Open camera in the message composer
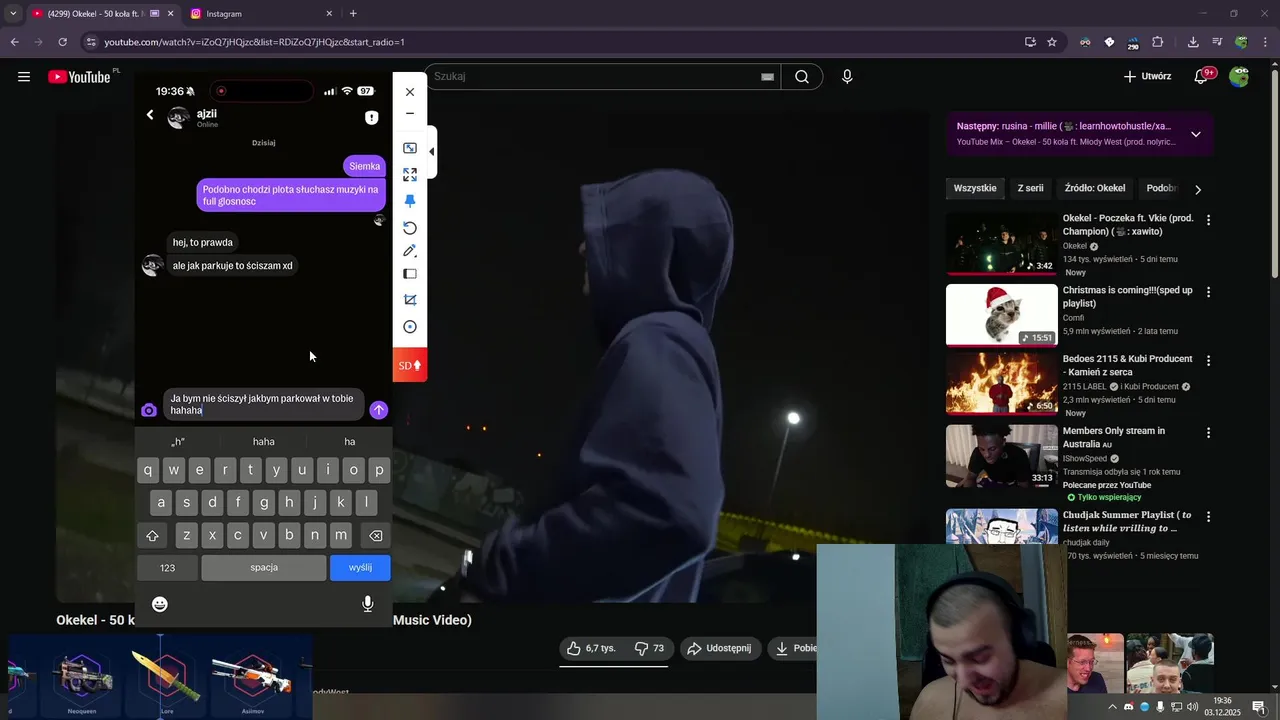This screenshot has width=1280, height=720. pos(149,410)
